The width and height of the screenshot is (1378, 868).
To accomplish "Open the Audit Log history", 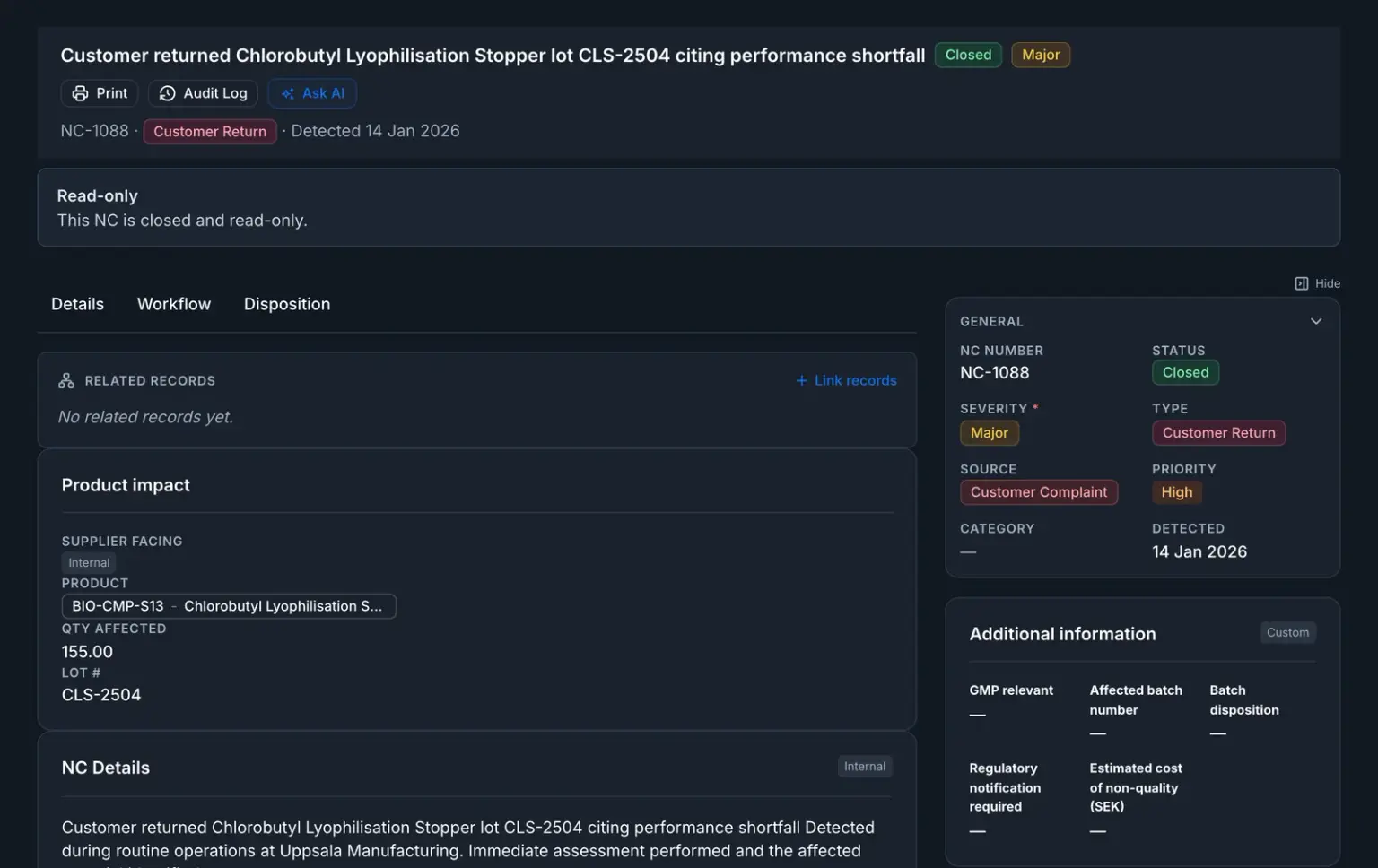I will click(203, 93).
